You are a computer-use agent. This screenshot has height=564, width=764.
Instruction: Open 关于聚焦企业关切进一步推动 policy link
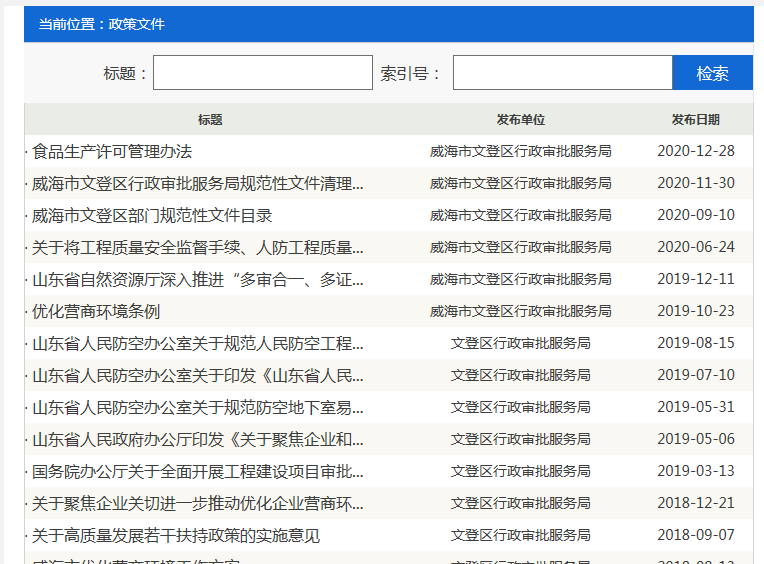(198, 503)
